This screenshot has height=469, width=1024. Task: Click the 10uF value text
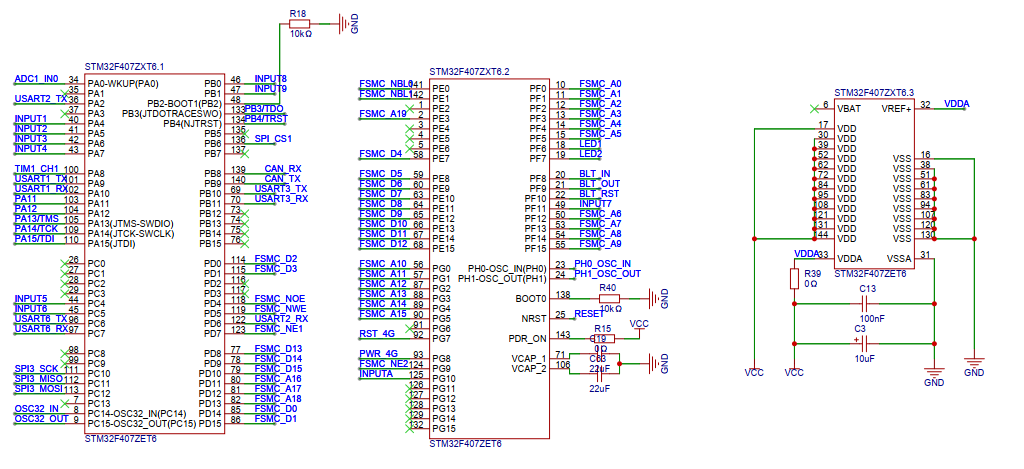pyautogui.click(x=867, y=358)
